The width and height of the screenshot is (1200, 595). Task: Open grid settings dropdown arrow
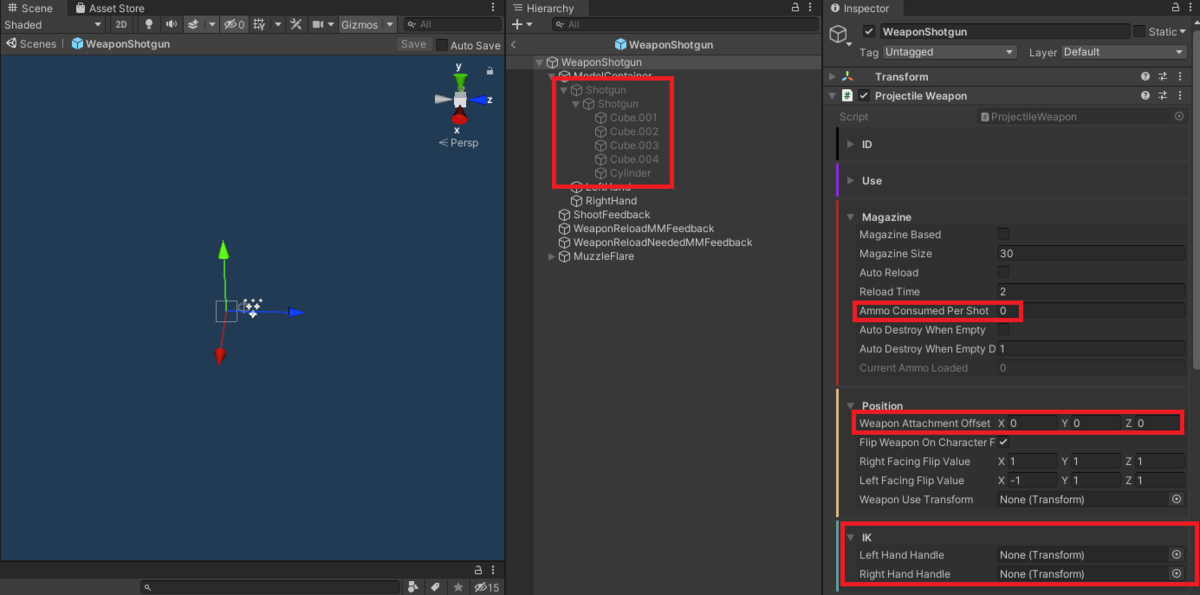coord(277,24)
